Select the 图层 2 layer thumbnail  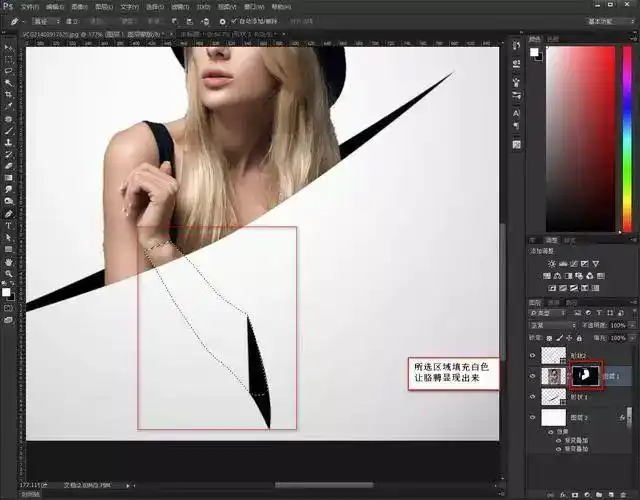tap(553, 418)
